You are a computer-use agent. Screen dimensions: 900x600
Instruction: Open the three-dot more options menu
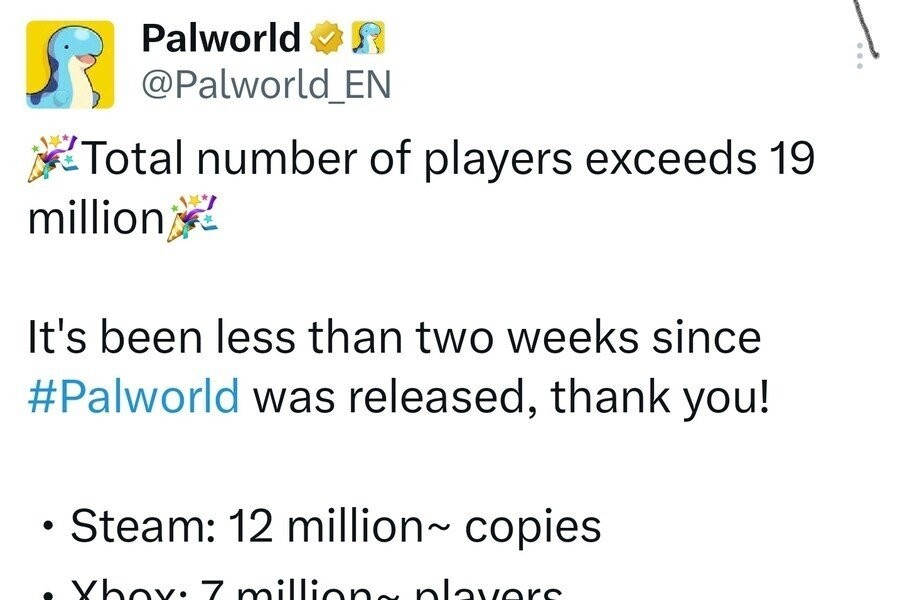click(x=857, y=57)
